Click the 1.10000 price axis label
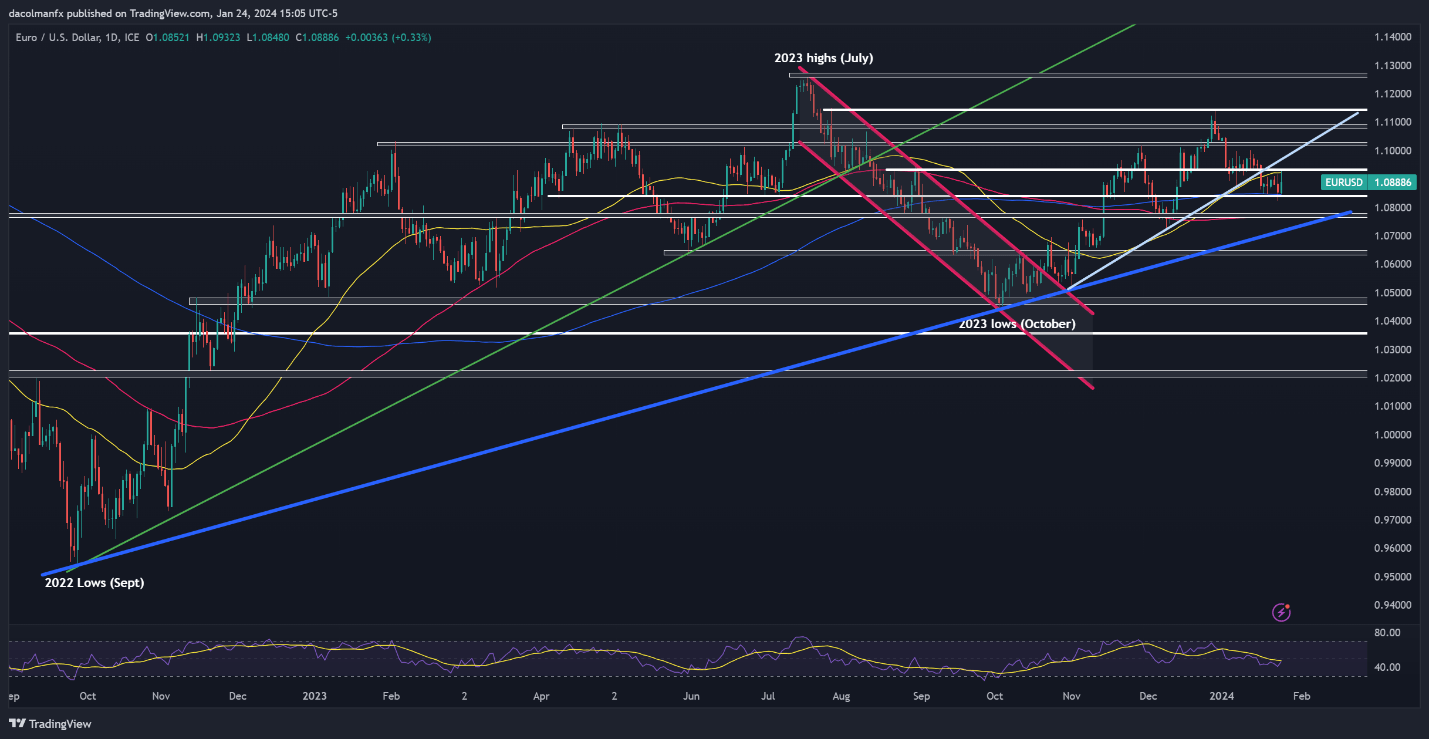1429x739 pixels. (x=1393, y=151)
